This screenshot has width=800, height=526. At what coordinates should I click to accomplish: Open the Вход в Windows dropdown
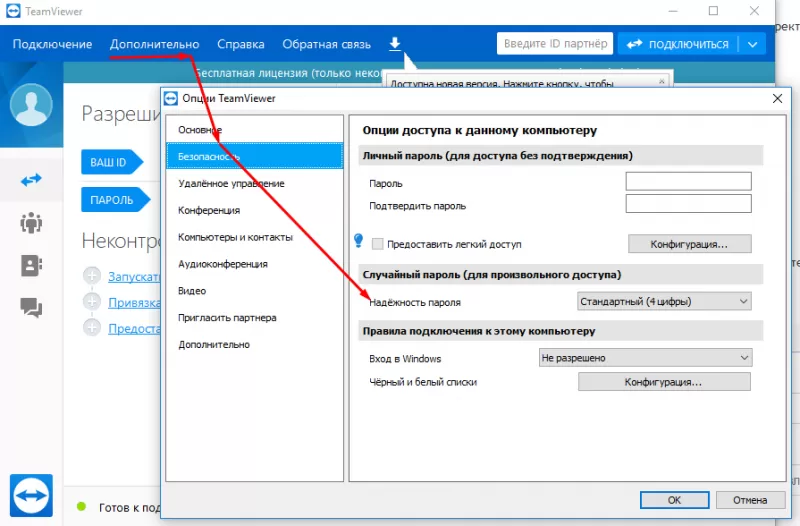pos(645,358)
